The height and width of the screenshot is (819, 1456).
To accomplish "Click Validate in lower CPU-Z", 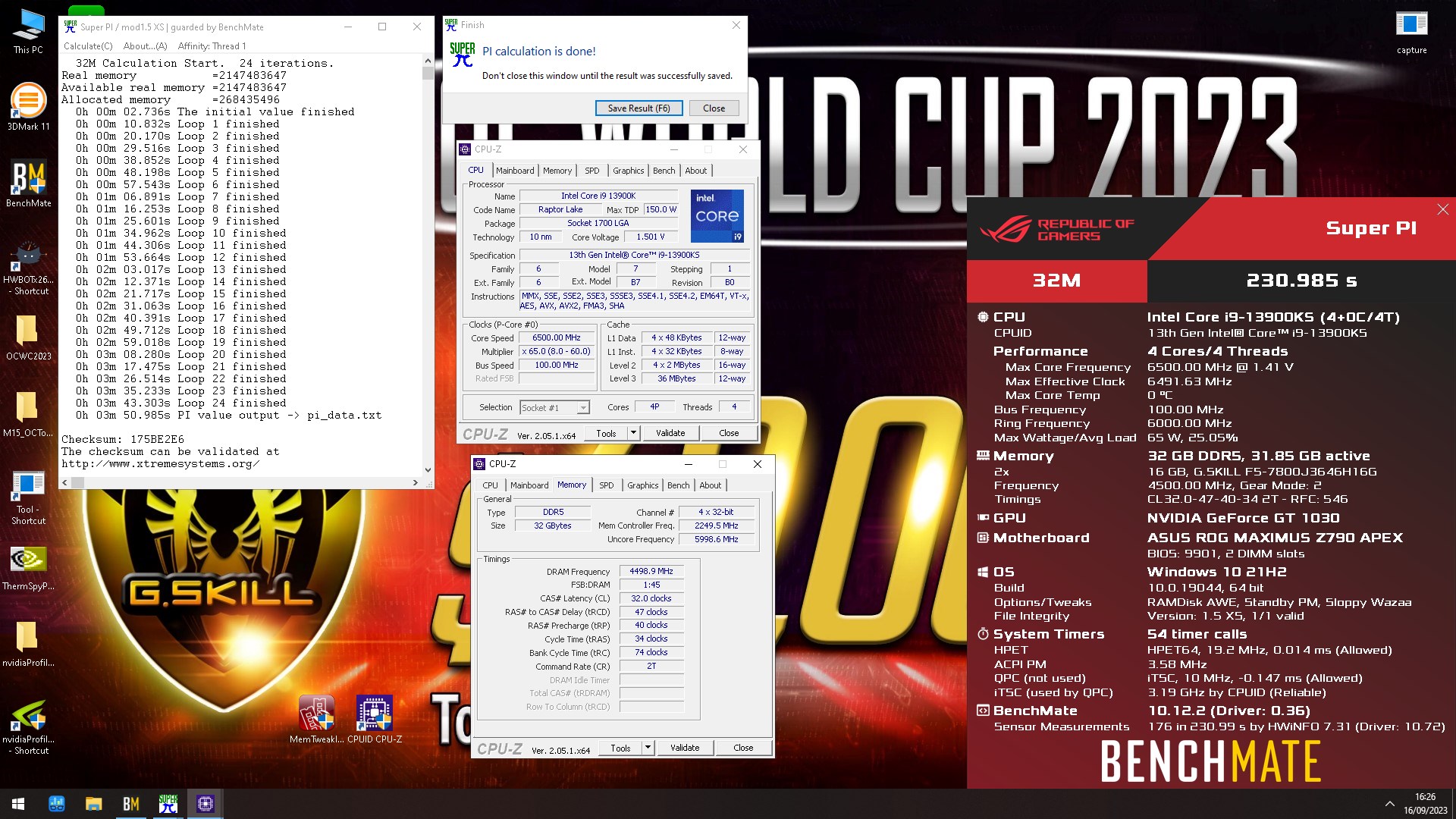I will (x=685, y=748).
